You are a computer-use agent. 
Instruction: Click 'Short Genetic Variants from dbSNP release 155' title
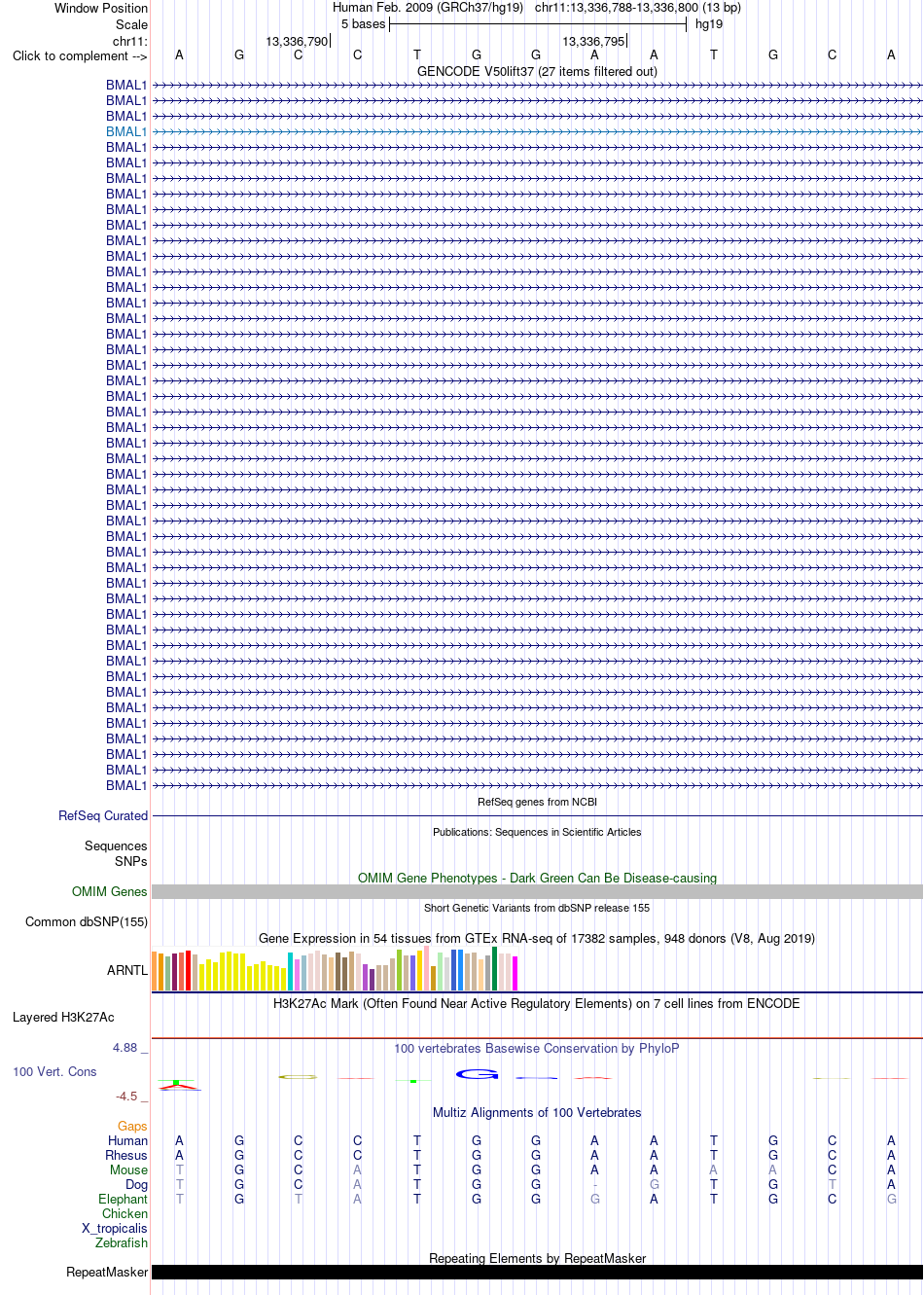[537, 908]
